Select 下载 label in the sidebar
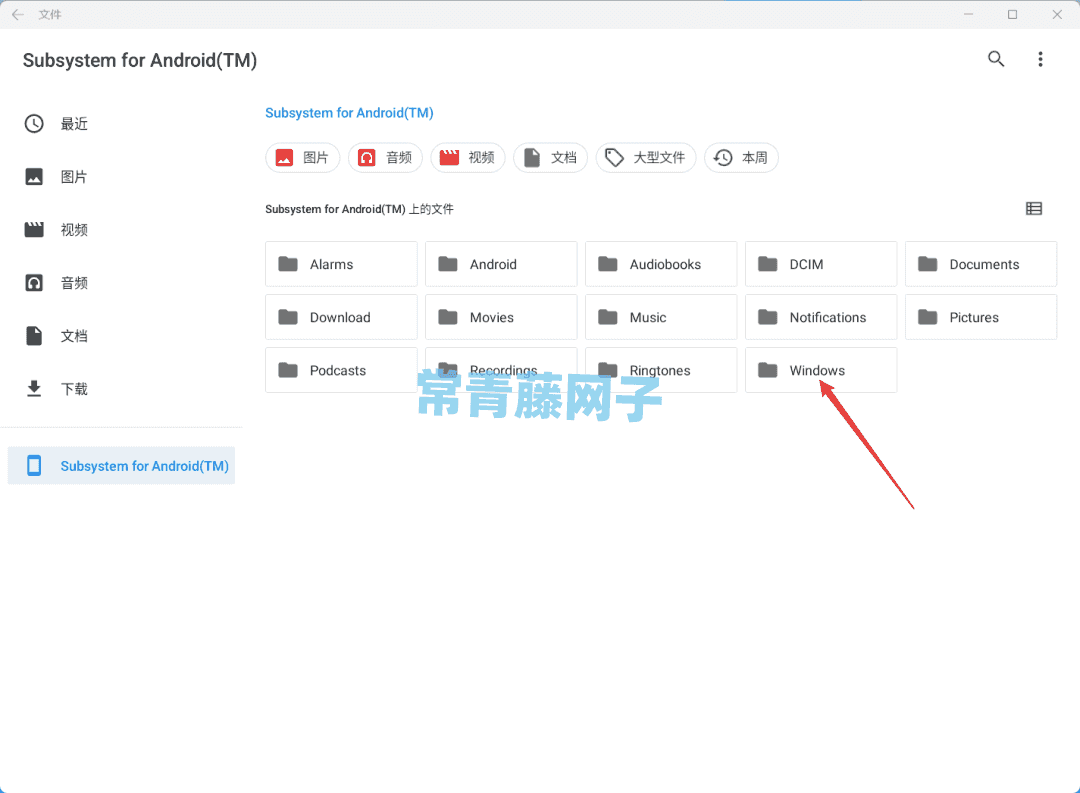Screen dimensions: 1080x793 pos(74,389)
